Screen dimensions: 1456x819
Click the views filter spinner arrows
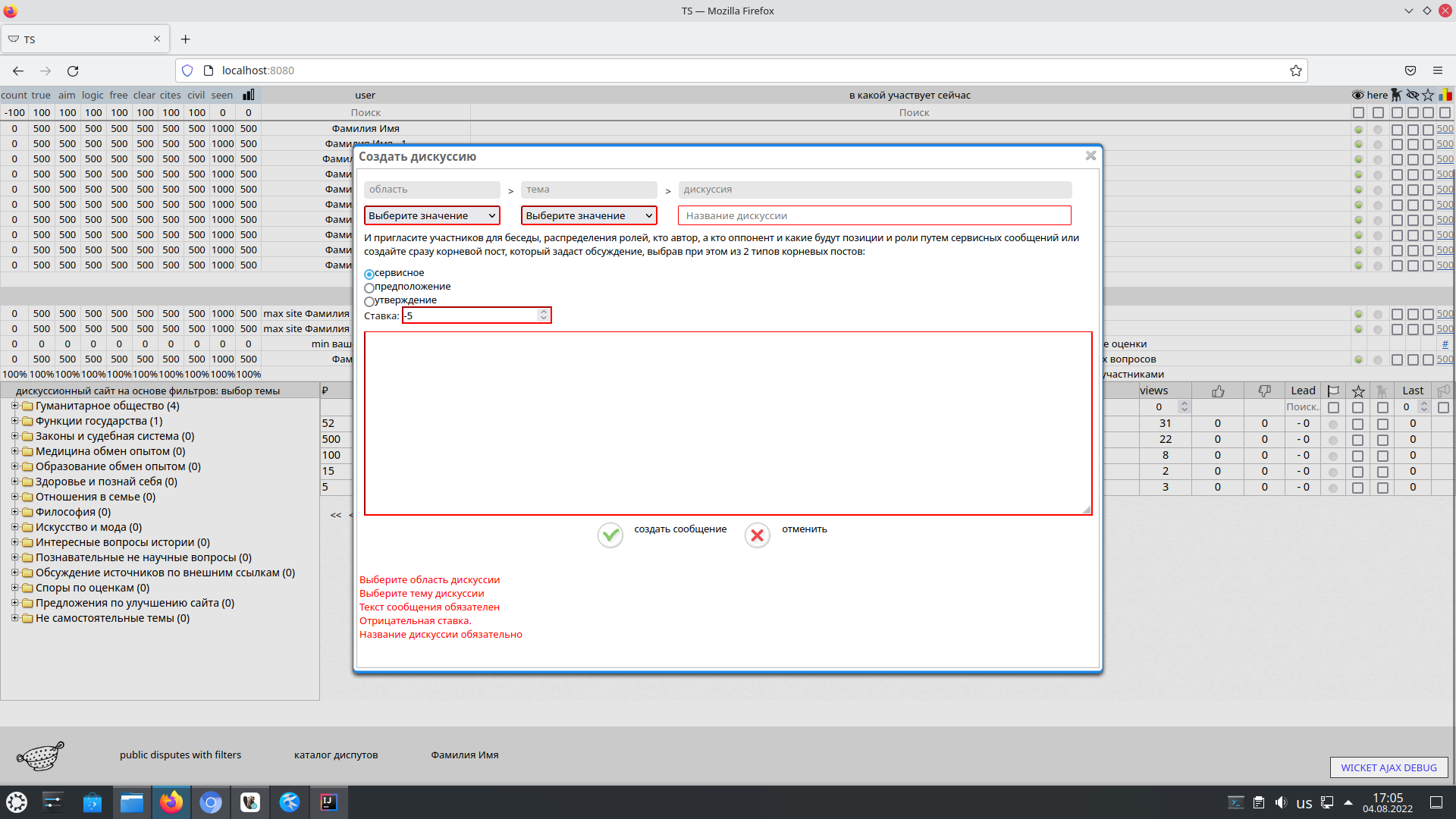coord(1184,407)
